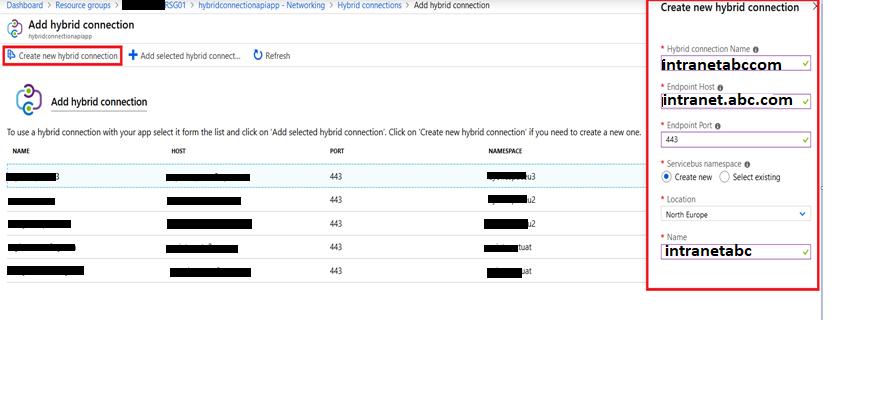Click green checkmark in Hybrid connection Name field

pos(805,64)
